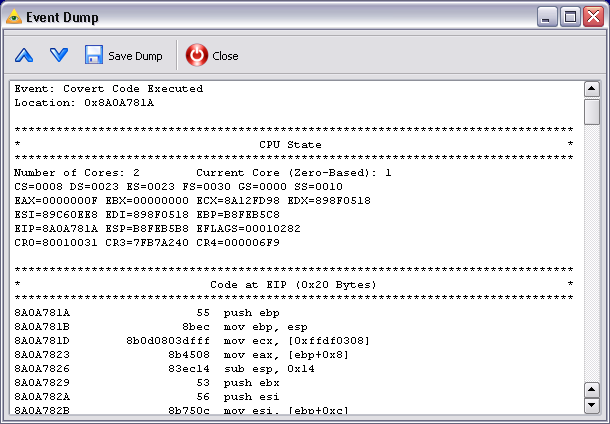Click address 8A0A7829 in disassembly
Viewport: 610px width, 424px height.
coord(42,383)
